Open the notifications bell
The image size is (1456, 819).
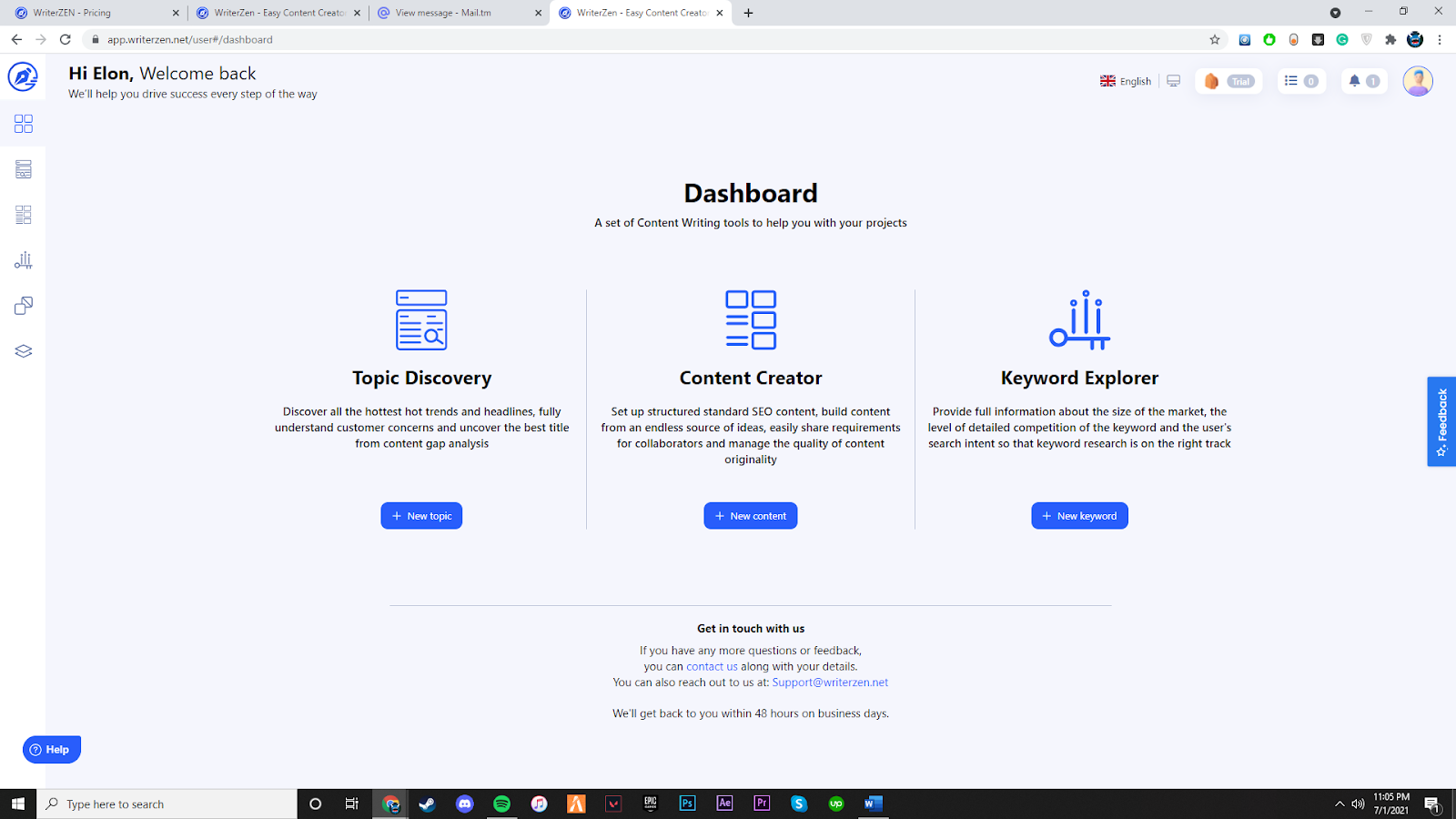(1364, 81)
